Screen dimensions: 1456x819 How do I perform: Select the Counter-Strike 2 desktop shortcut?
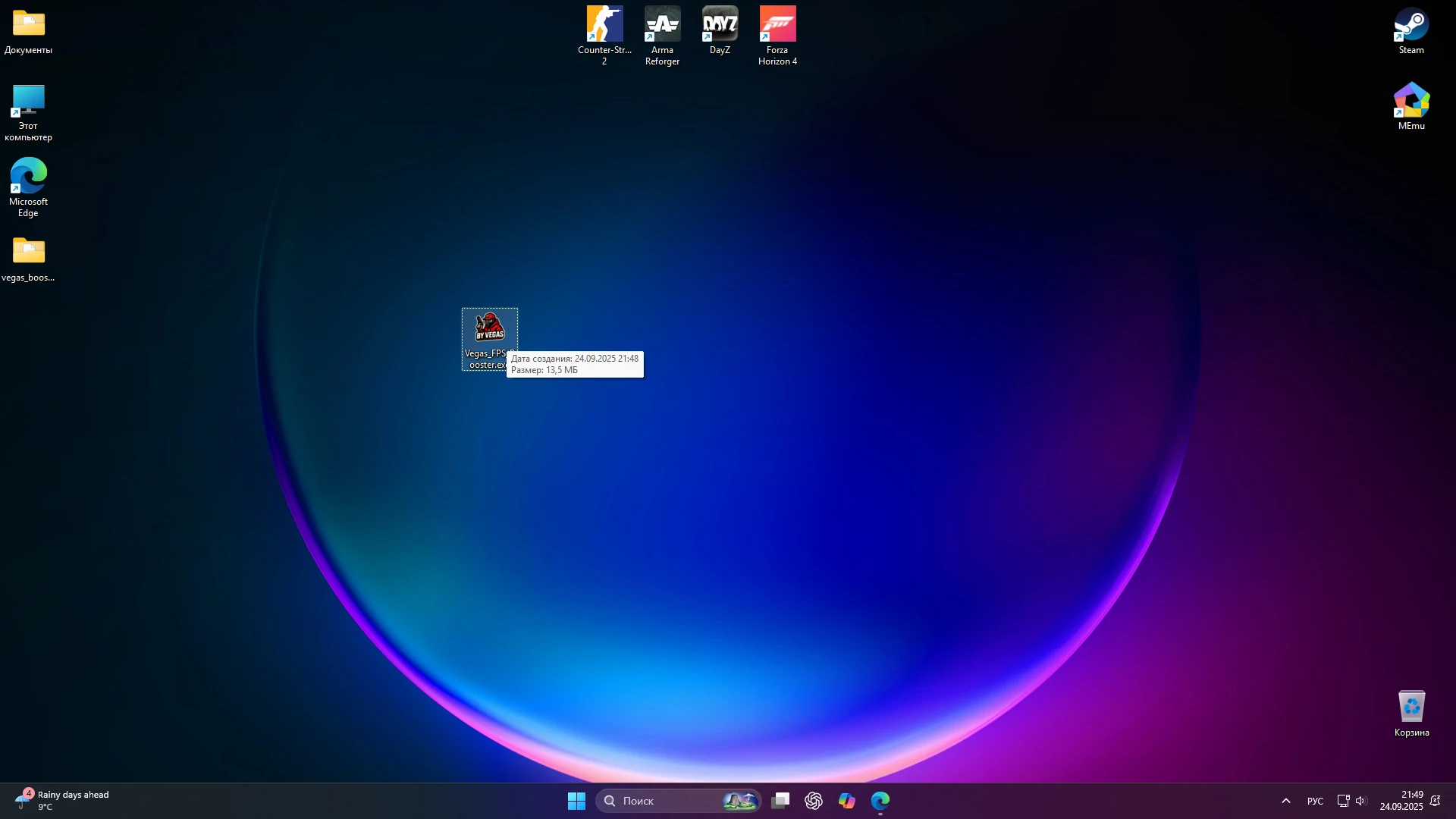point(604,25)
